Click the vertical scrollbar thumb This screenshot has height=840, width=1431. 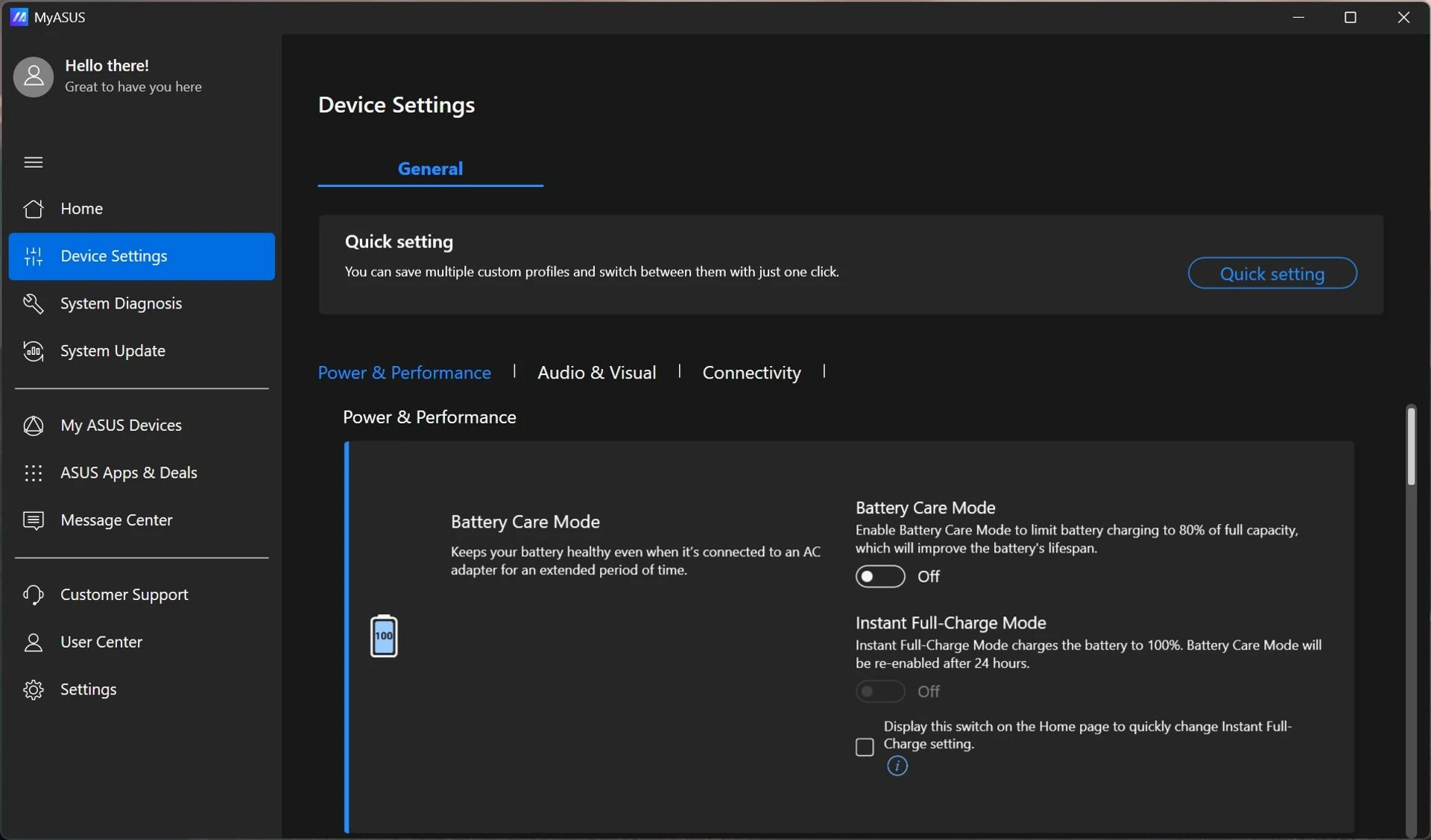1411,446
